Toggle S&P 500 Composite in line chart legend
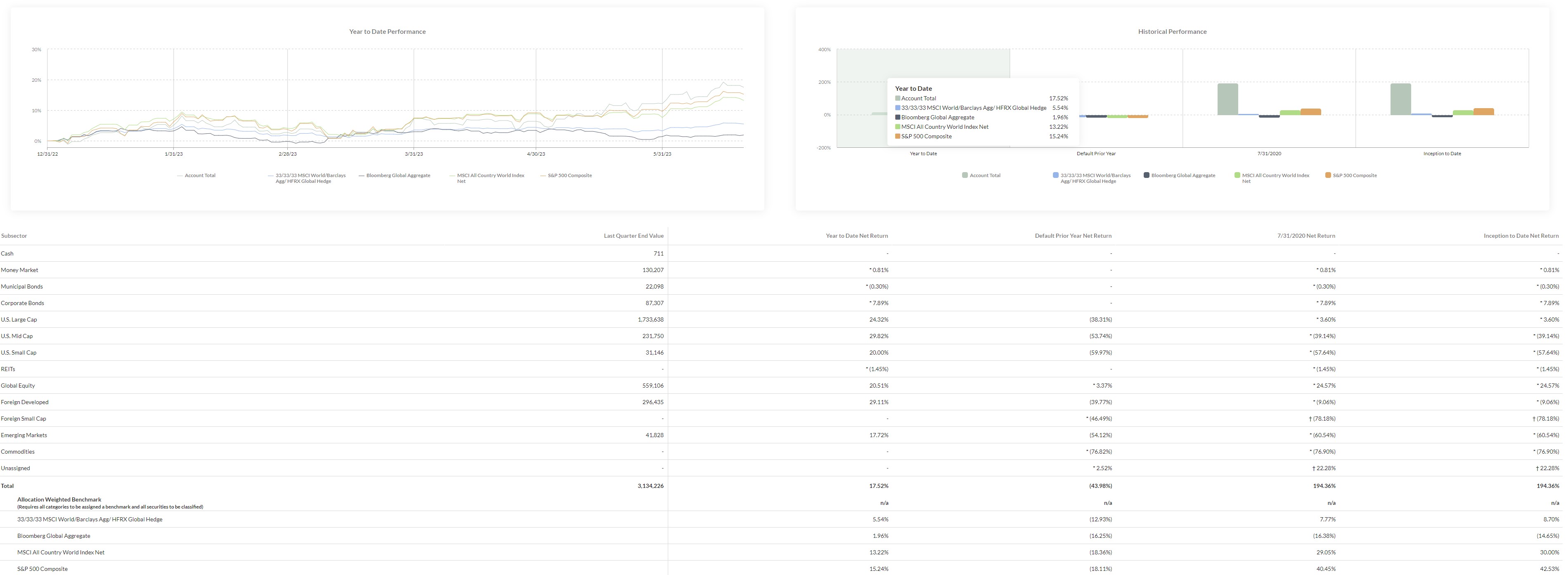1568x575 pixels. [565, 175]
